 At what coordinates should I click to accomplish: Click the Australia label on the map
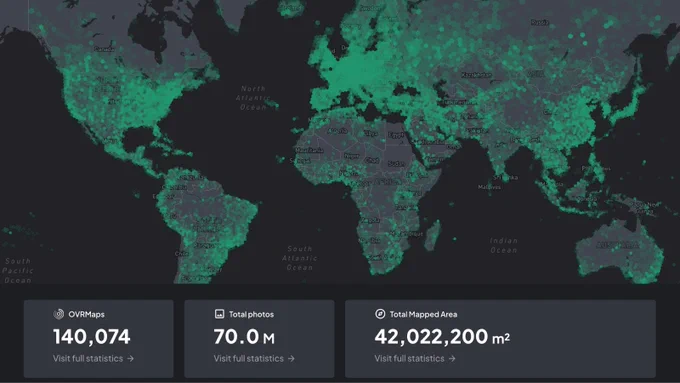pos(618,246)
